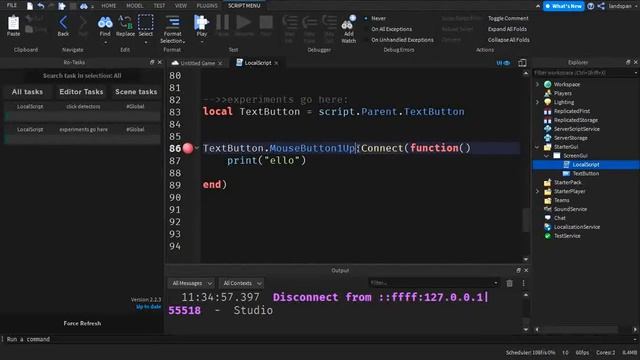This screenshot has height=360, width=640.
Task: Click the Lighting bulb icon
Action: [548, 102]
